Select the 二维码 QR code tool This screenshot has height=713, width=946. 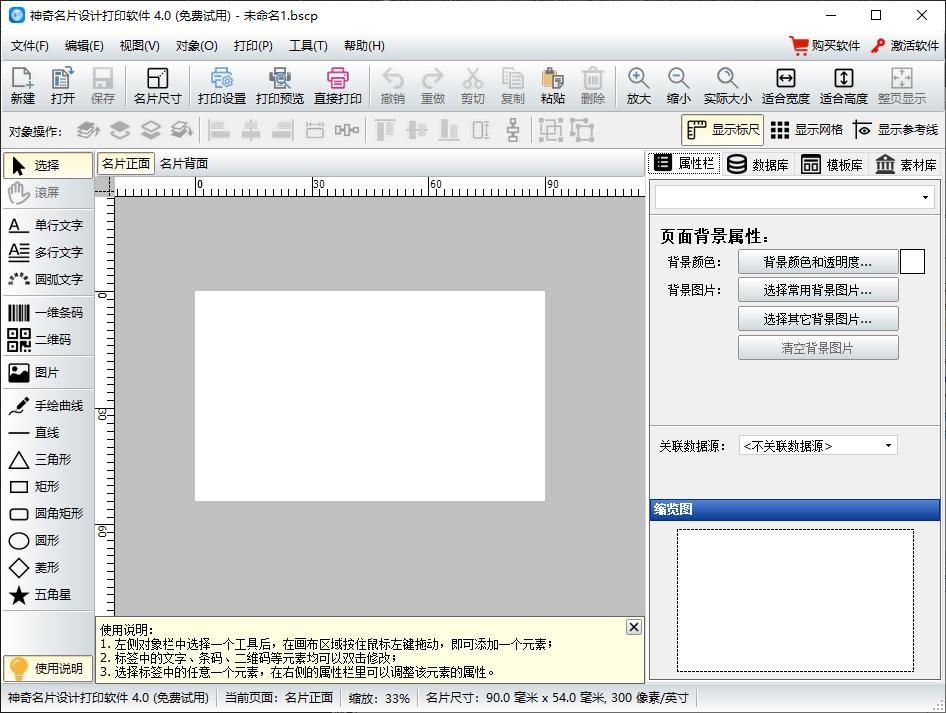pyautogui.click(x=48, y=340)
